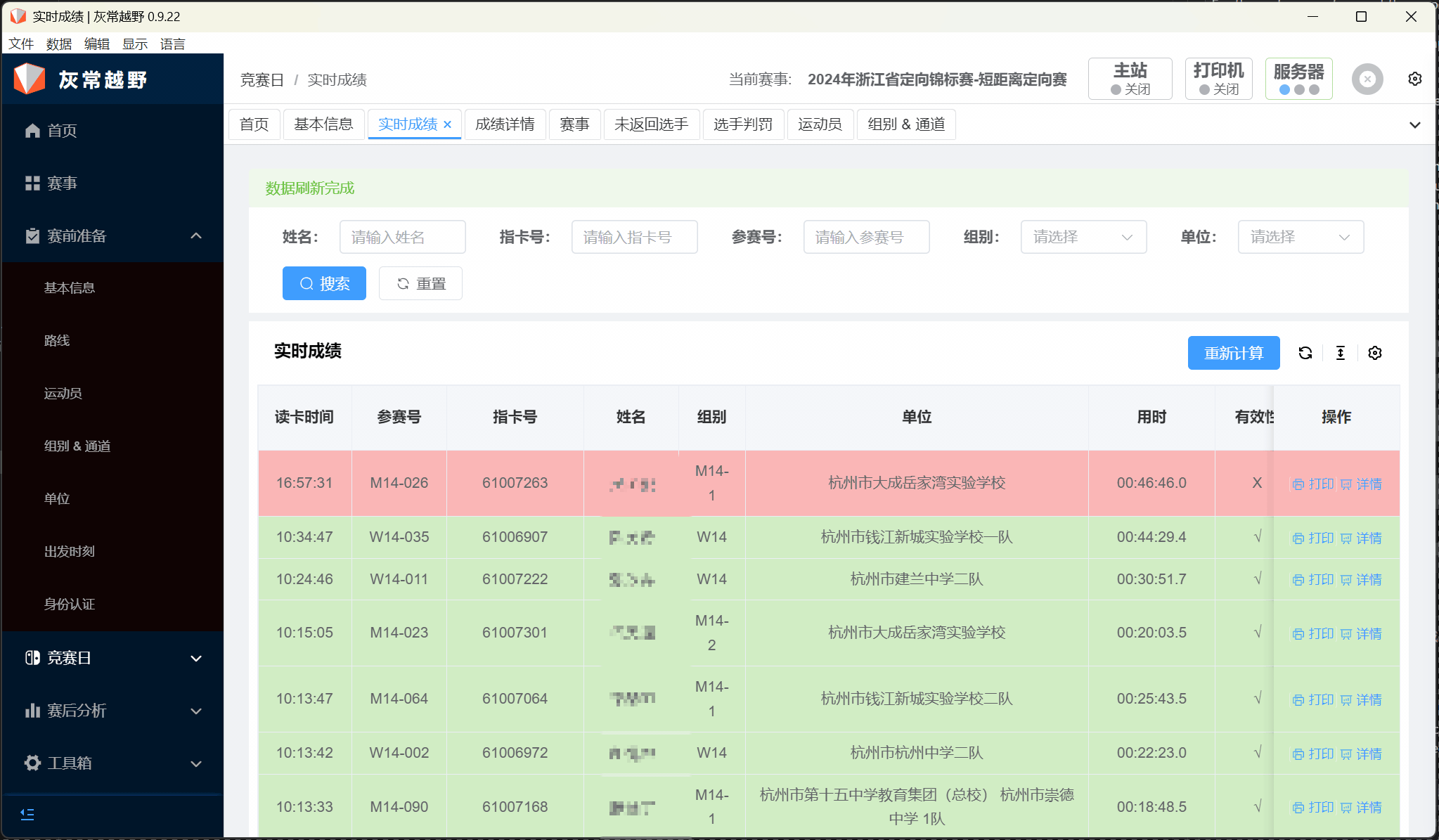
Task: Open the 单位 dropdown
Action: tap(1301, 237)
